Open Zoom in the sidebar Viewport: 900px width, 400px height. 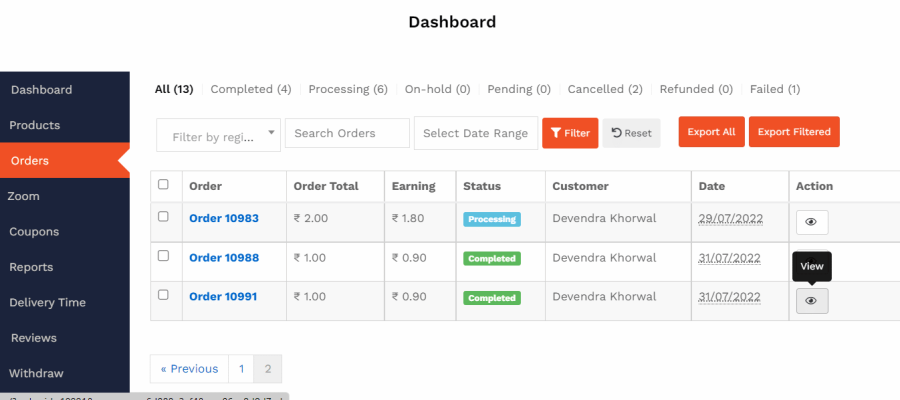click(x=65, y=196)
